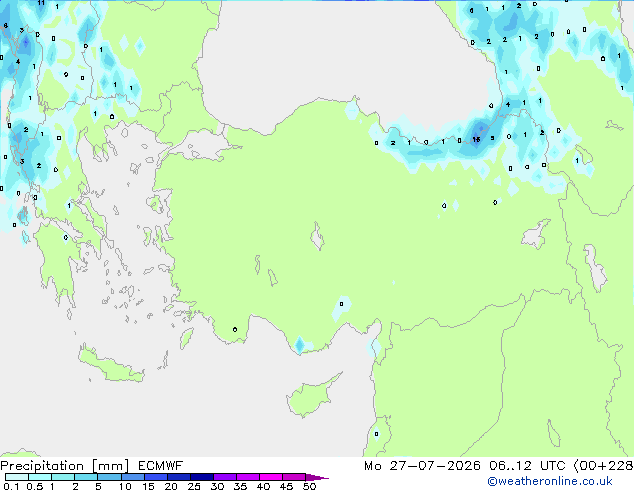Screen dimensions: 634x490
Task: Pick the 5–10 mm legend swatch
Action: (109, 477)
